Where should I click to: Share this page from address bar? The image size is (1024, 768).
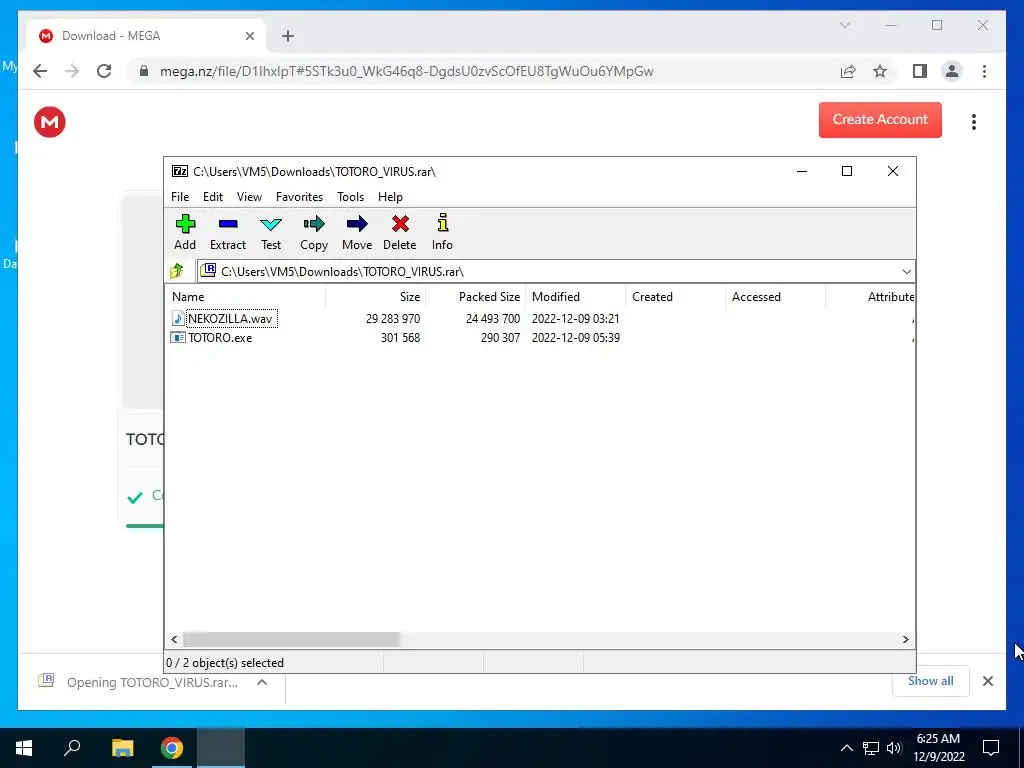848,71
